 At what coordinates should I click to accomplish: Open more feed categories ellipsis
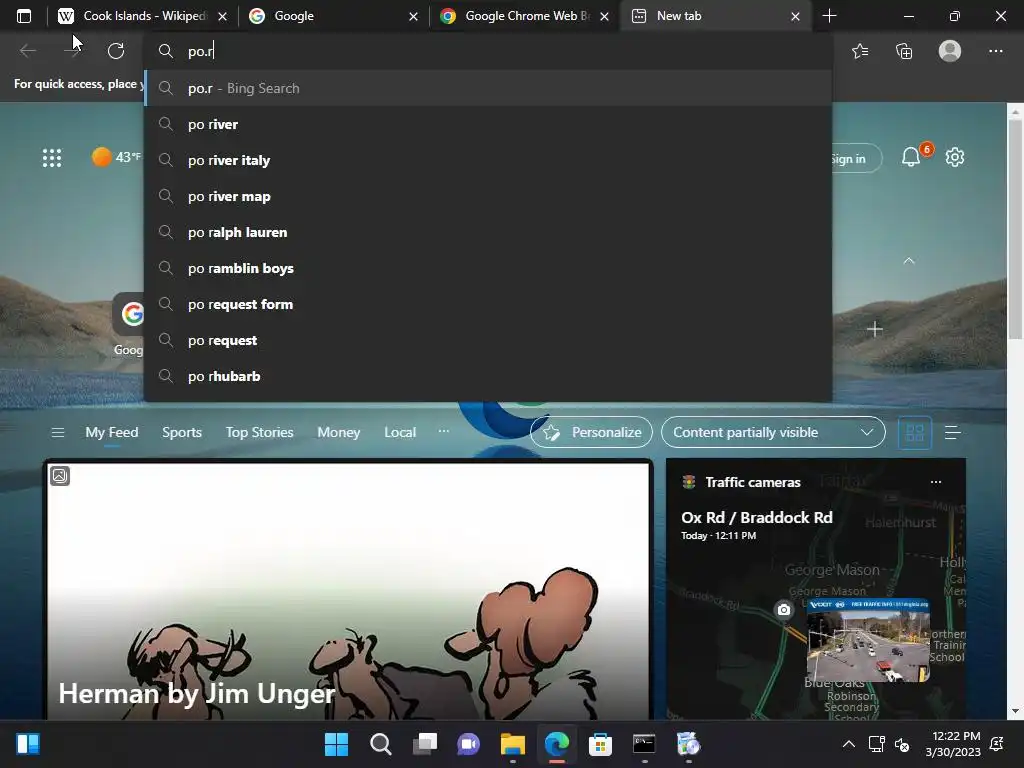pos(443,431)
